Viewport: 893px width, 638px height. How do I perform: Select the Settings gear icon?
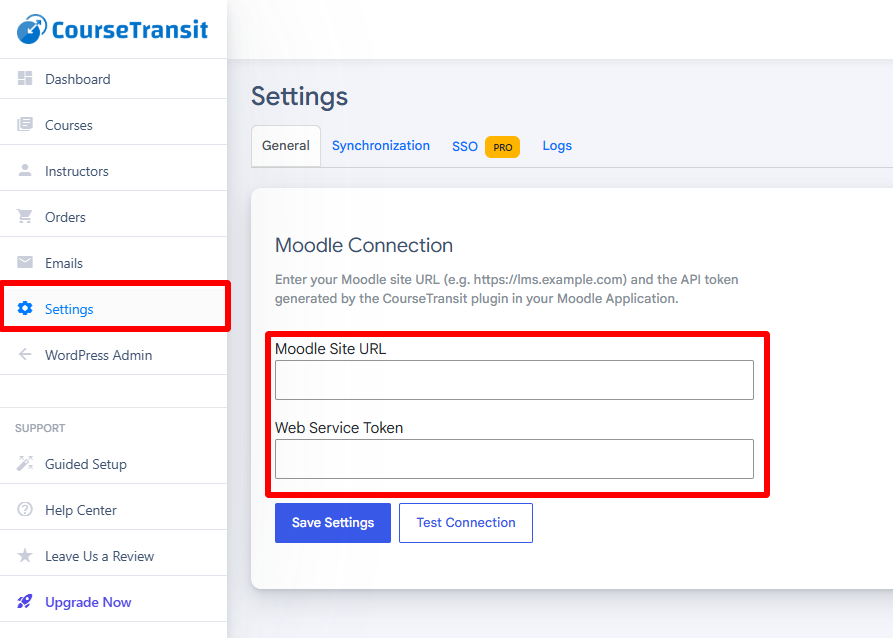[25, 308]
